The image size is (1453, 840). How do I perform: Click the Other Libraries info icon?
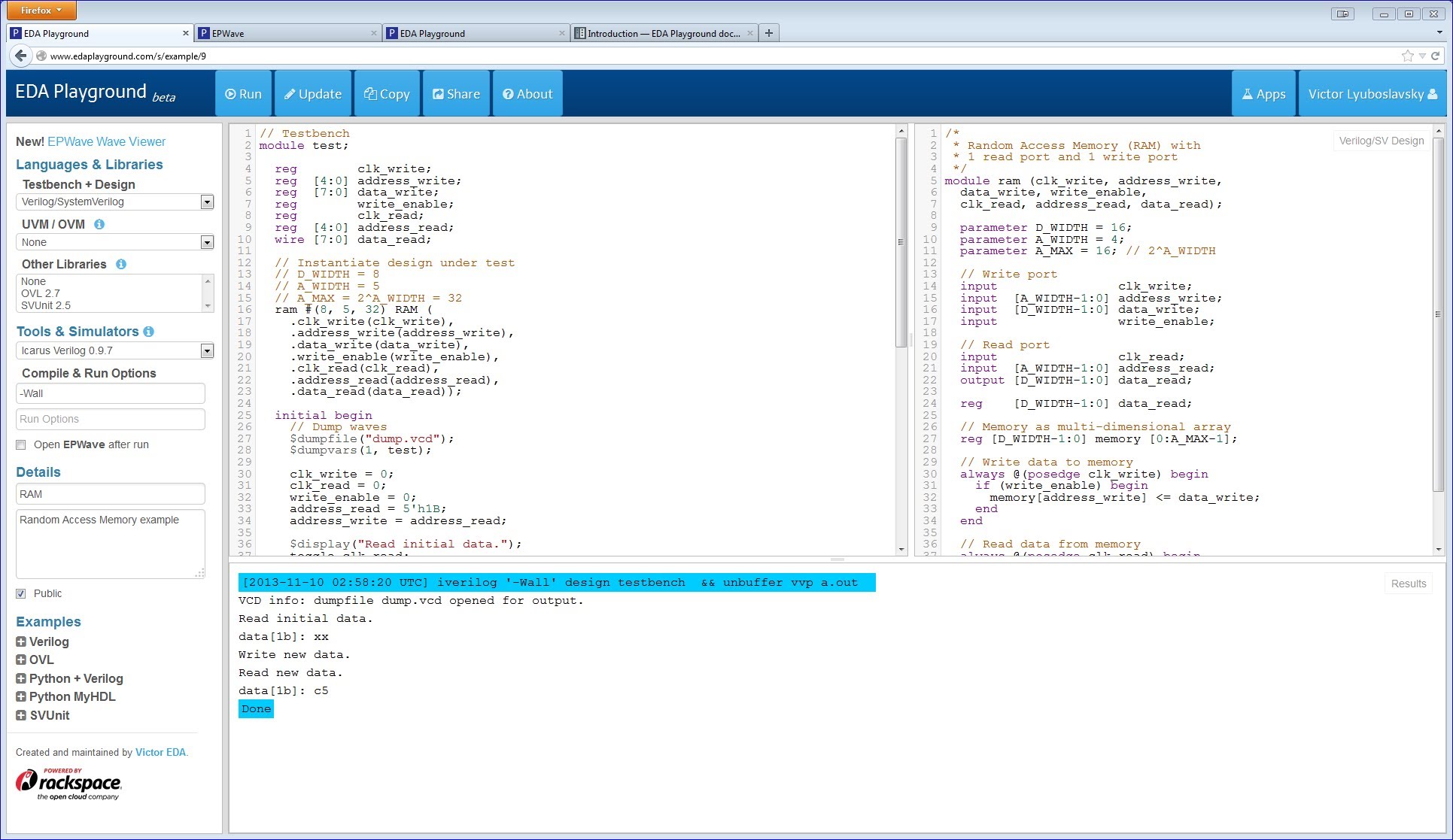(121, 264)
